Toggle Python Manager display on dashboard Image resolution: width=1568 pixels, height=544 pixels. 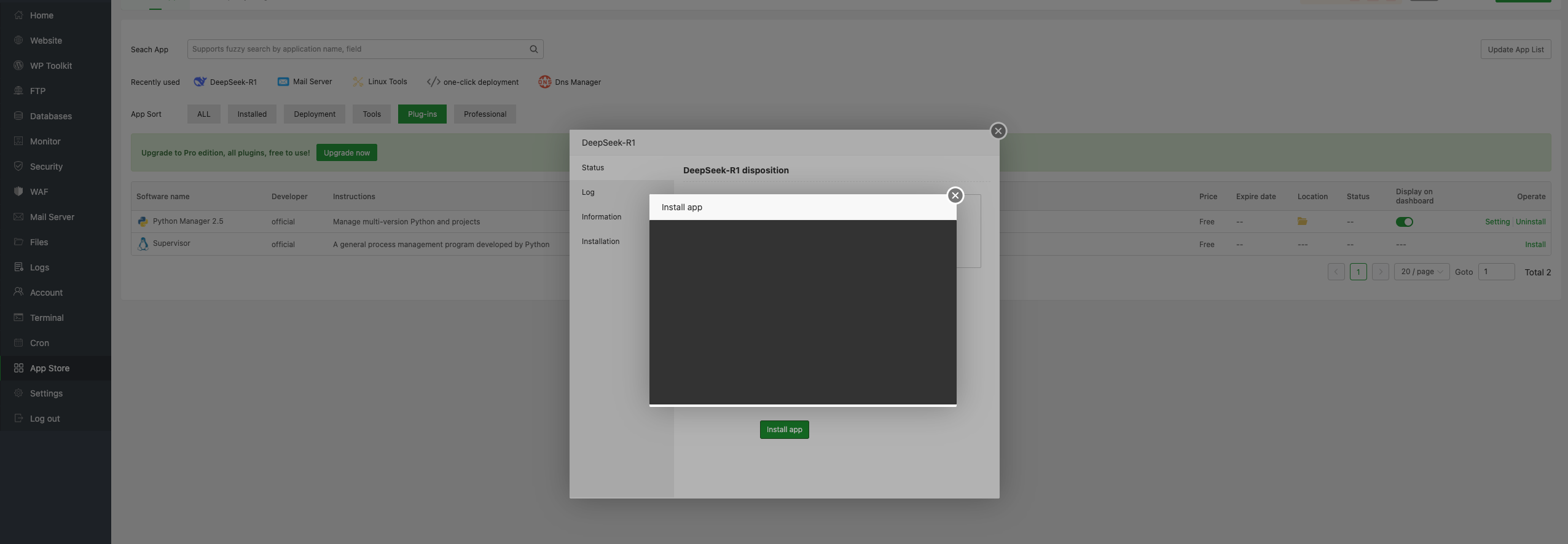[1404, 222]
